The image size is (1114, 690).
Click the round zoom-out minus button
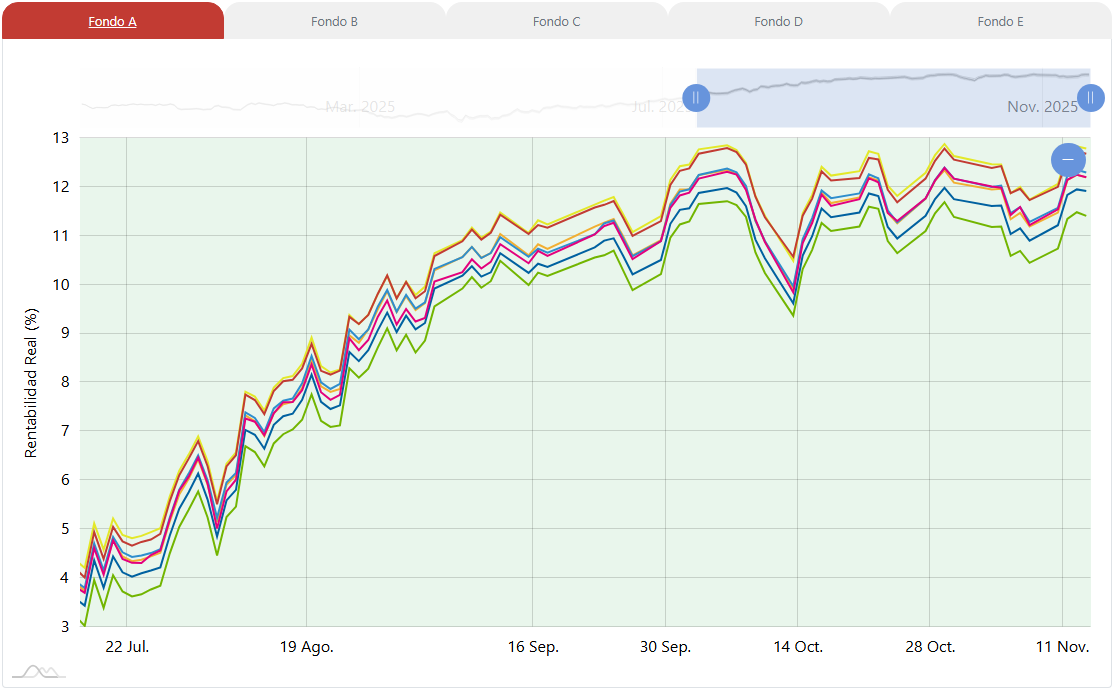pos(1068,160)
